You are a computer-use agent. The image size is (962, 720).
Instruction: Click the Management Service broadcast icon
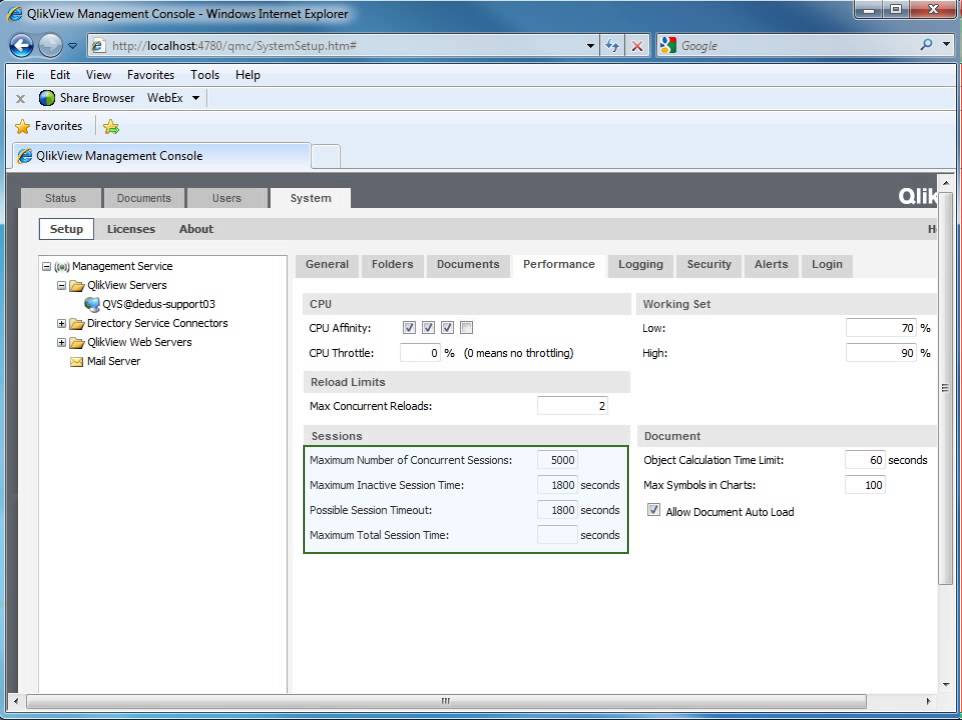point(62,267)
